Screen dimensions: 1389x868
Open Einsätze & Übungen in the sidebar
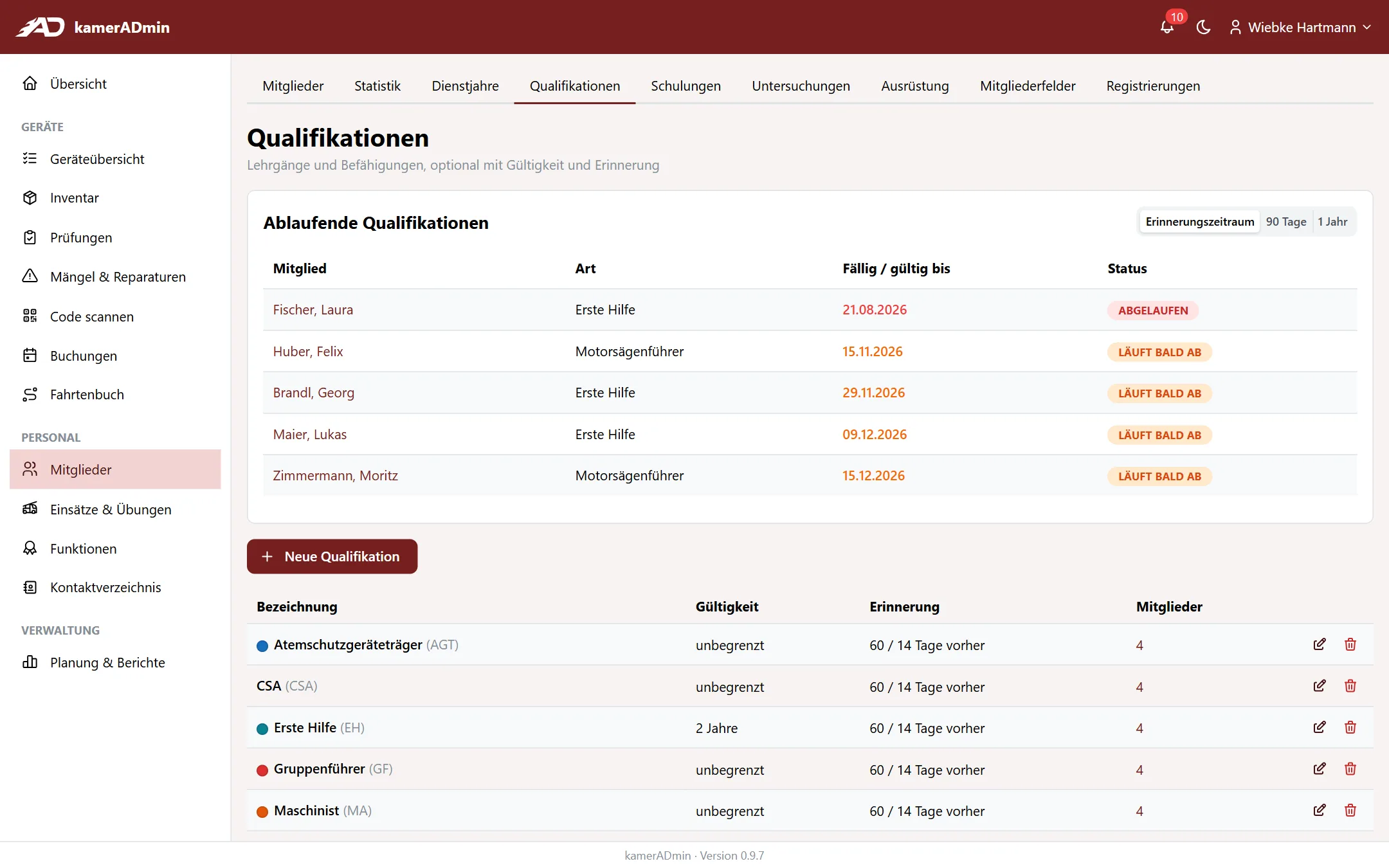tap(115, 509)
